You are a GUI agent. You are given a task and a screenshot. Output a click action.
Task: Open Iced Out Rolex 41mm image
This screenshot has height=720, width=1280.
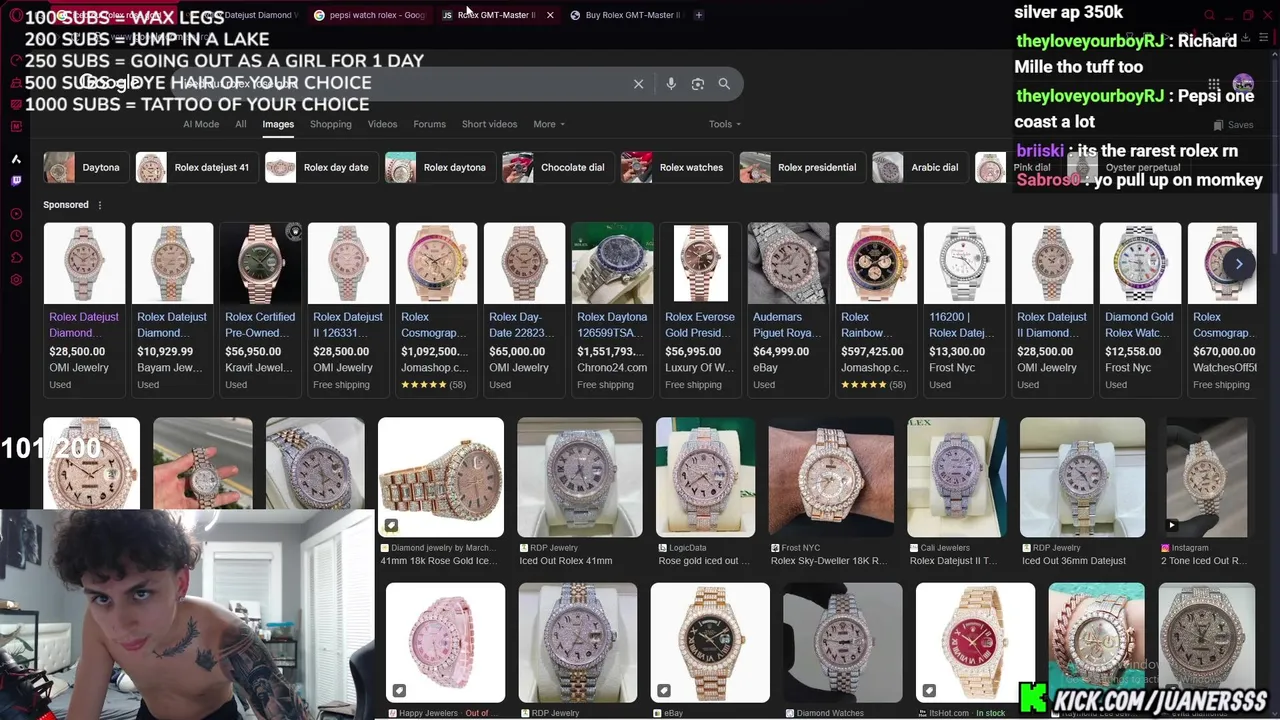(x=580, y=478)
